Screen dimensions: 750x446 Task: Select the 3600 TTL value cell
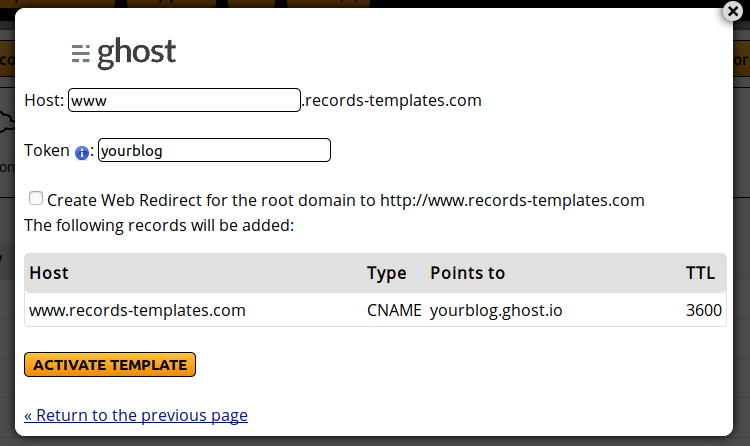(x=704, y=310)
